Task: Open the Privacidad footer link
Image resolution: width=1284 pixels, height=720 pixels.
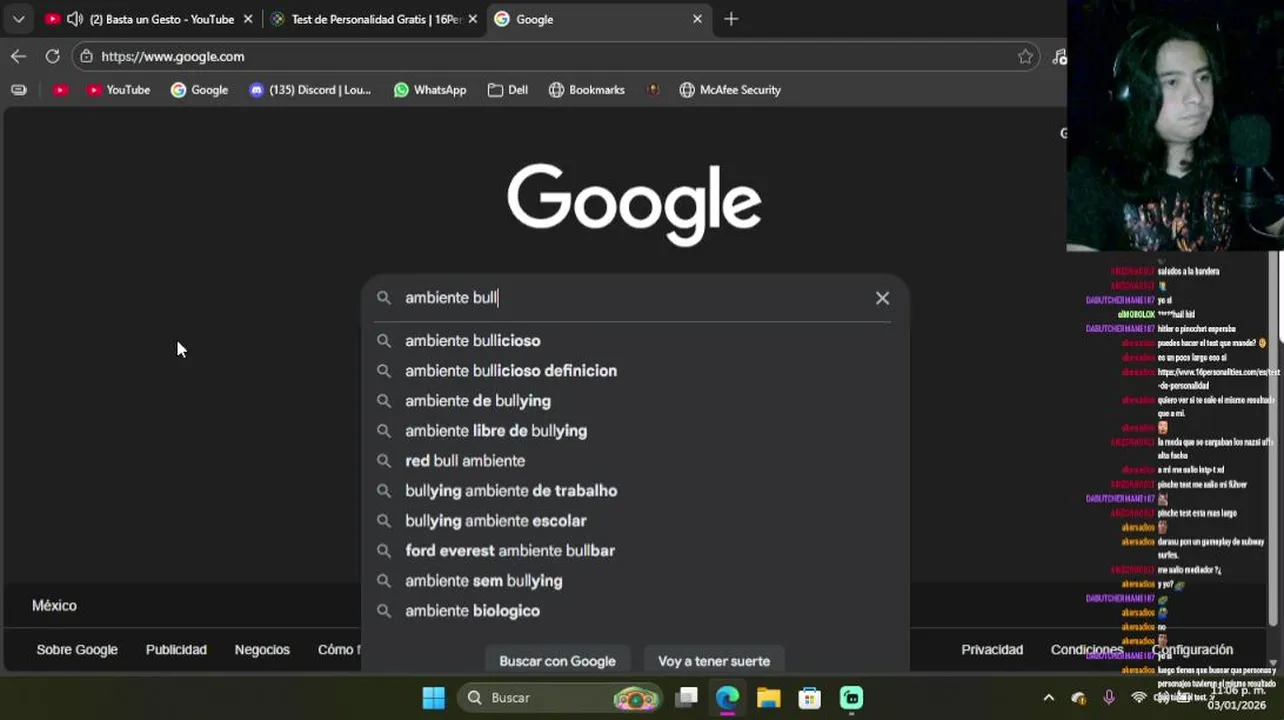Action: click(x=992, y=650)
